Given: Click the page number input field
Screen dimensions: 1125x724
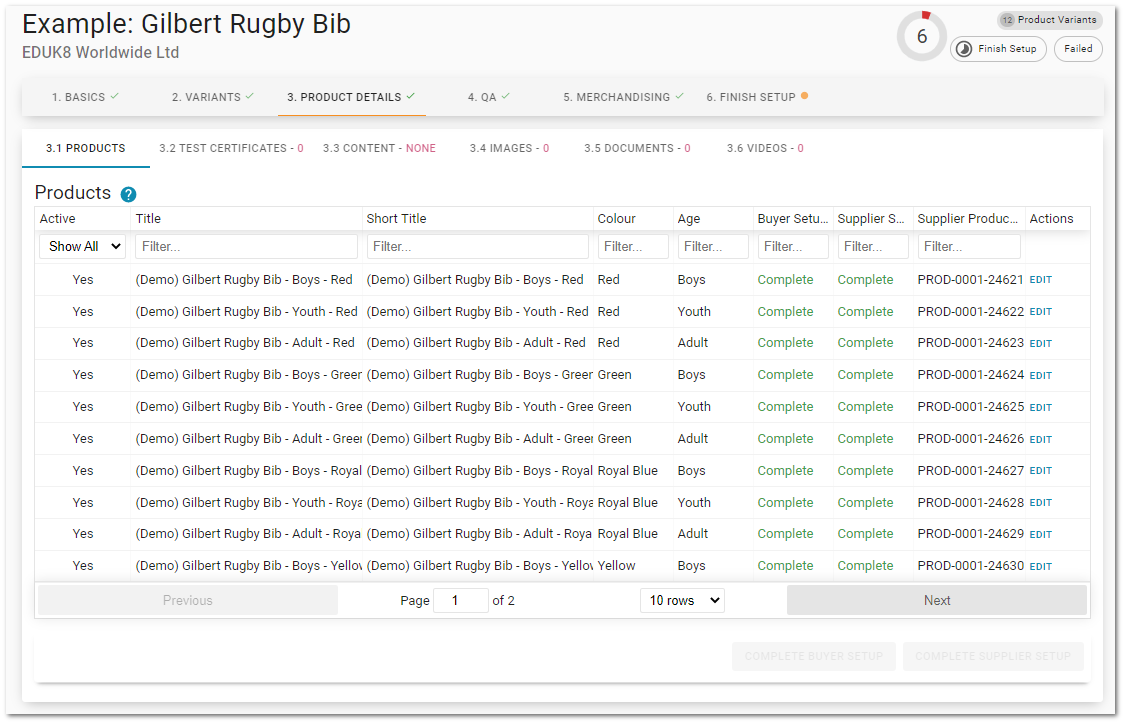Looking at the screenshot, I should pyautogui.click(x=461, y=601).
